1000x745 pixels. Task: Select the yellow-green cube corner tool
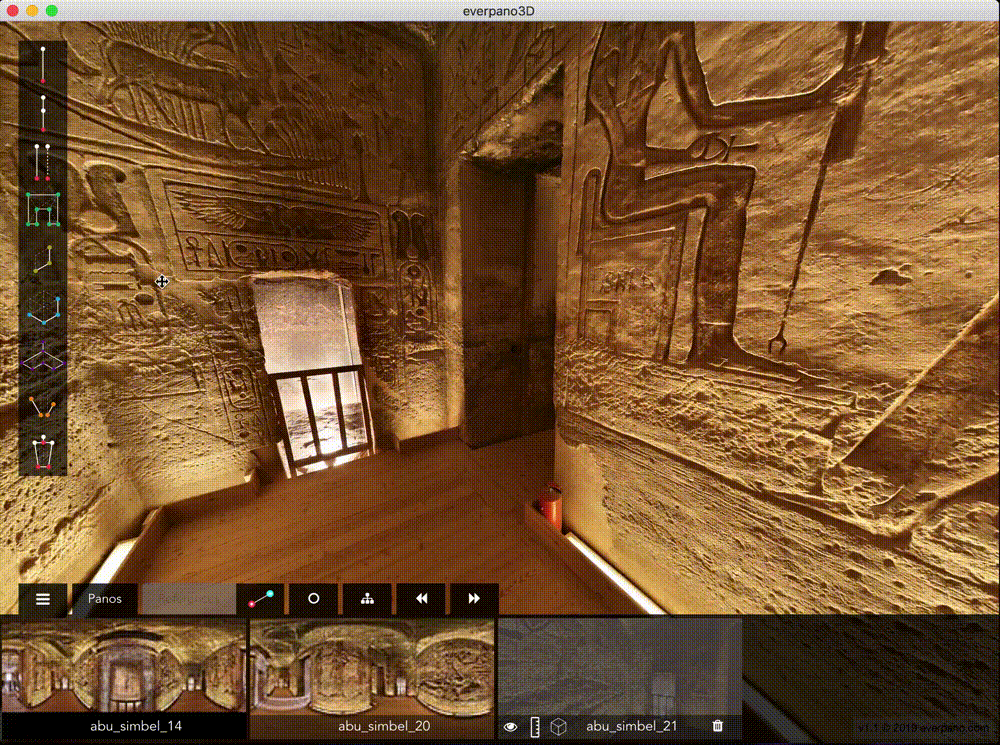43,258
